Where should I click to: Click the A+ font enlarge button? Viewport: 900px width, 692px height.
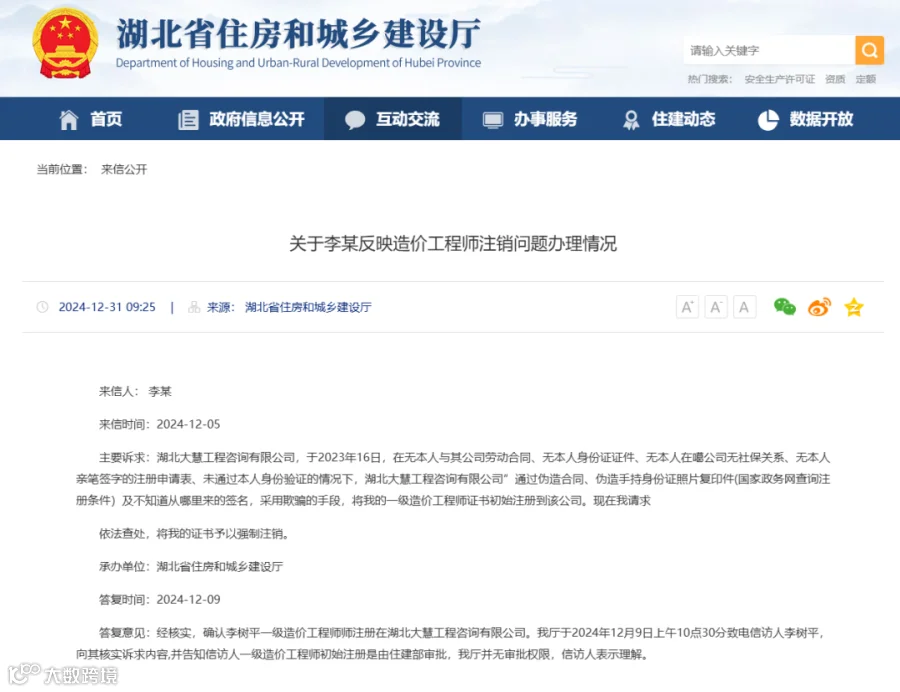[687, 307]
